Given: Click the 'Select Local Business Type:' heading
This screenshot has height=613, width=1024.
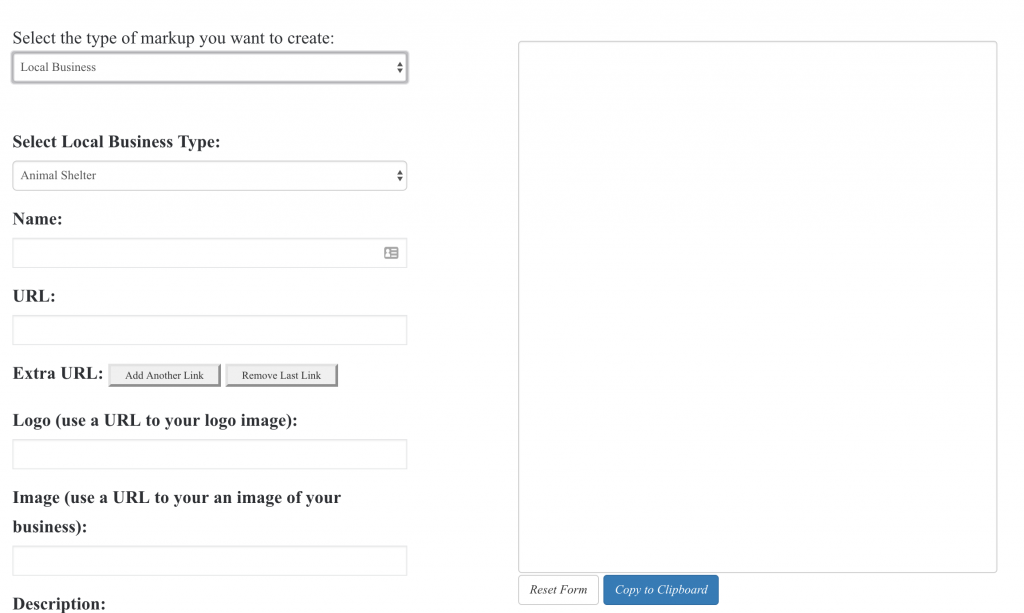Looking at the screenshot, I should point(116,142).
